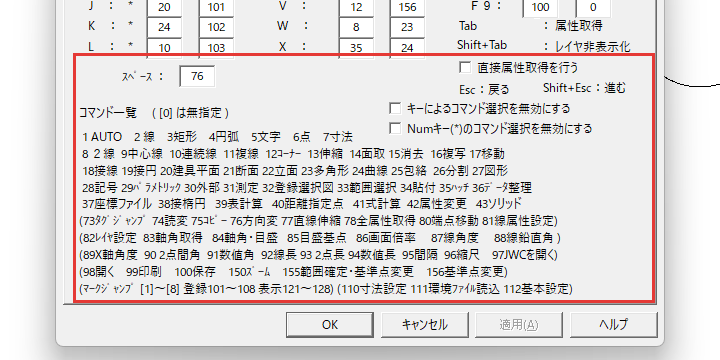Screen dimensions: 720x360
Task: Select J row second field with 101
Action: coord(216,7)
